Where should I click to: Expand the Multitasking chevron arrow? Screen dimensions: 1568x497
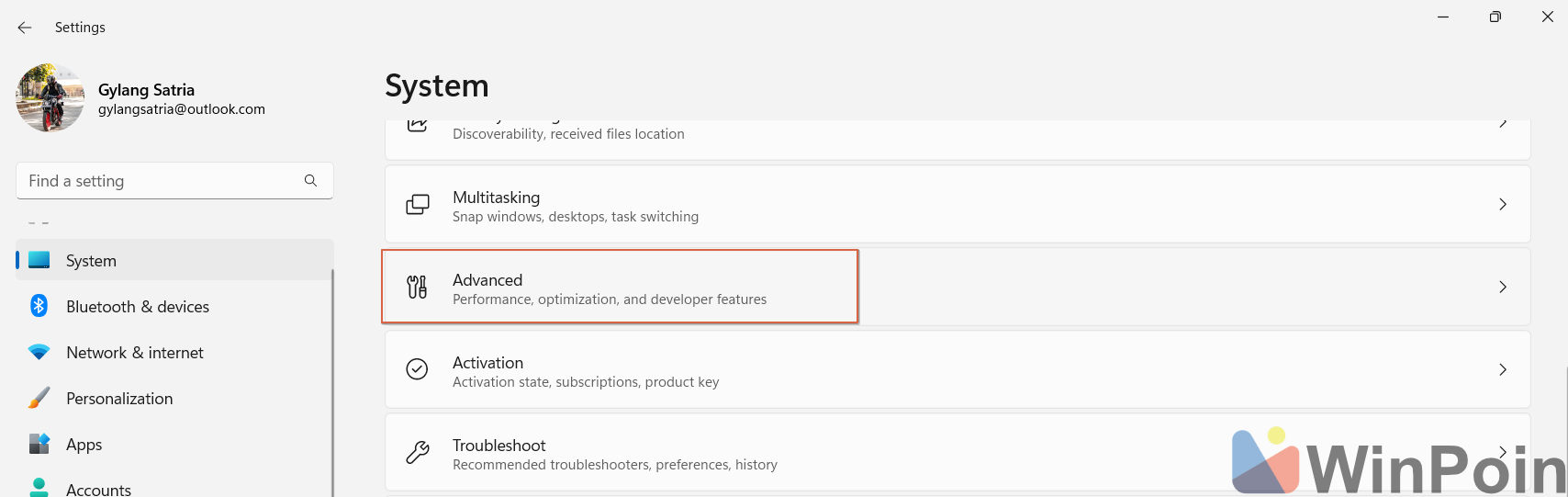1503,204
